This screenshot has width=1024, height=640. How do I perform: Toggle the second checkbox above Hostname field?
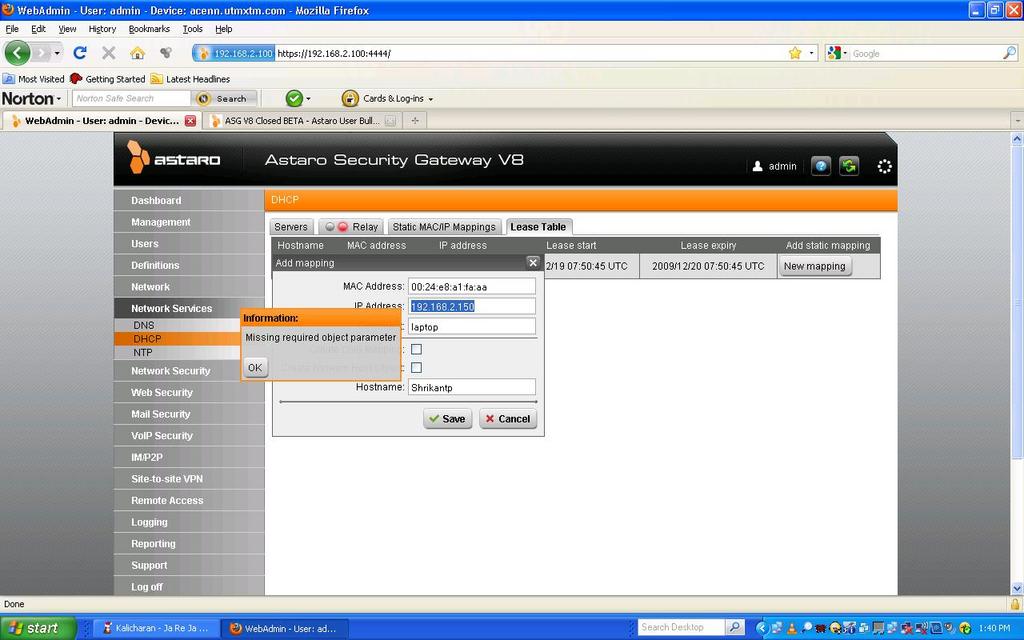tap(416, 368)
